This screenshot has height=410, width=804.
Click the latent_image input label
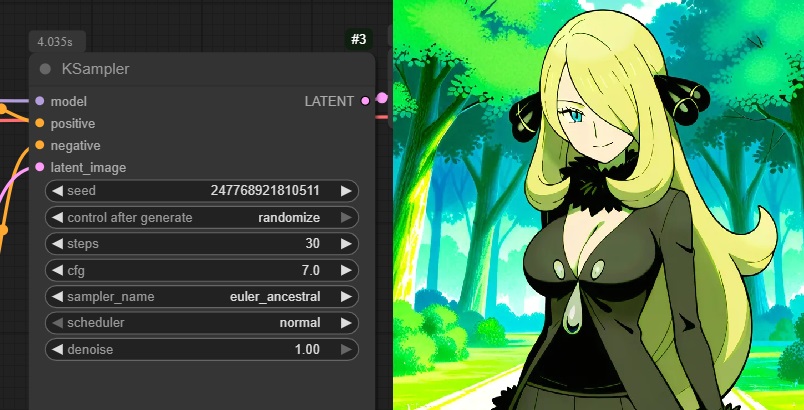tap(88, 168)
